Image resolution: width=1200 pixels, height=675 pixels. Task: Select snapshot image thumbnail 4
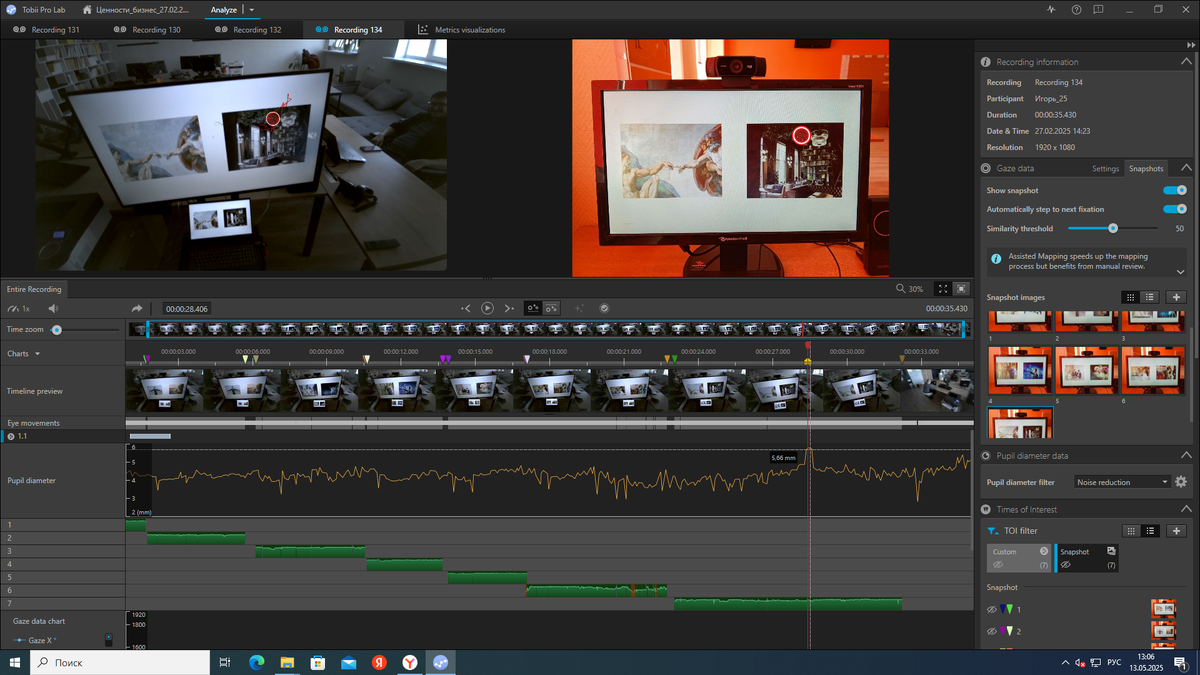point(1020,371)
